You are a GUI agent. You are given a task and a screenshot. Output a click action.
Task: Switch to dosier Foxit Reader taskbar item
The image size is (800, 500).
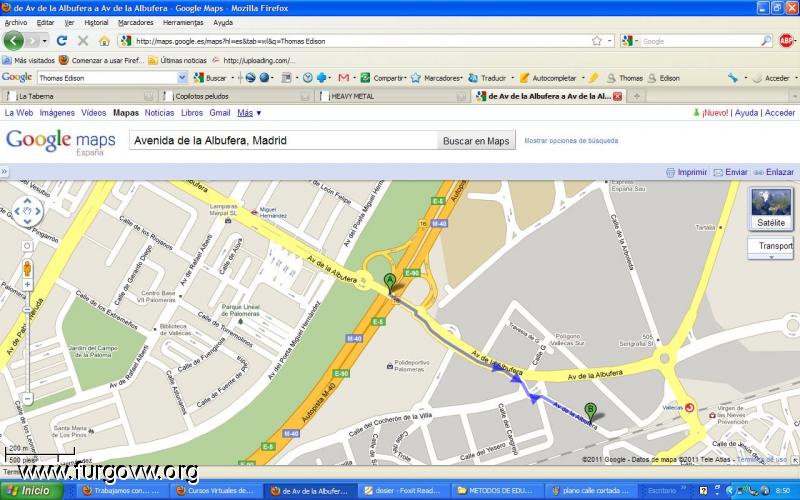click(x=403, y=491)
